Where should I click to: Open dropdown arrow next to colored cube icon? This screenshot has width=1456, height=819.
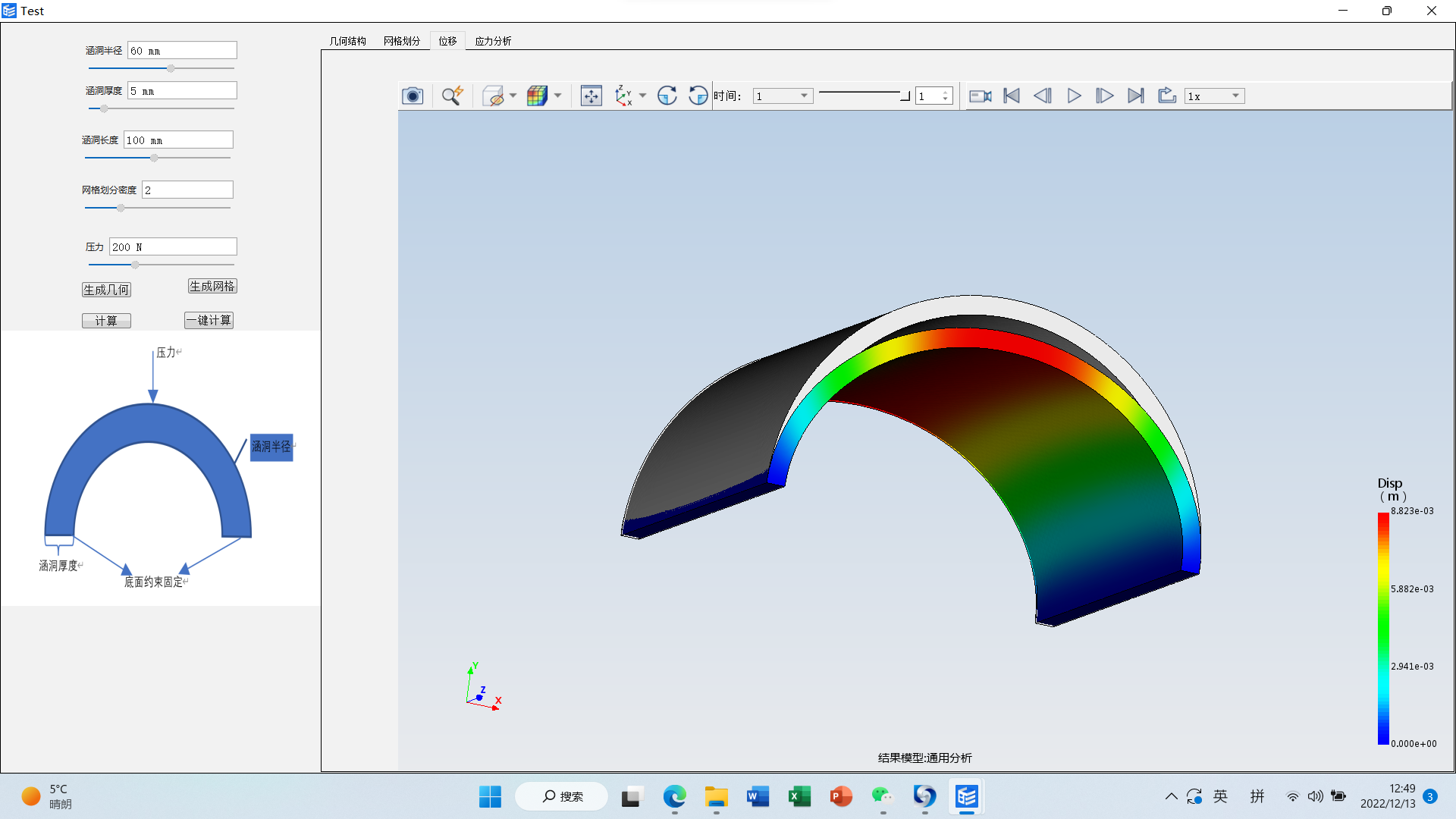tap(558, 96)
